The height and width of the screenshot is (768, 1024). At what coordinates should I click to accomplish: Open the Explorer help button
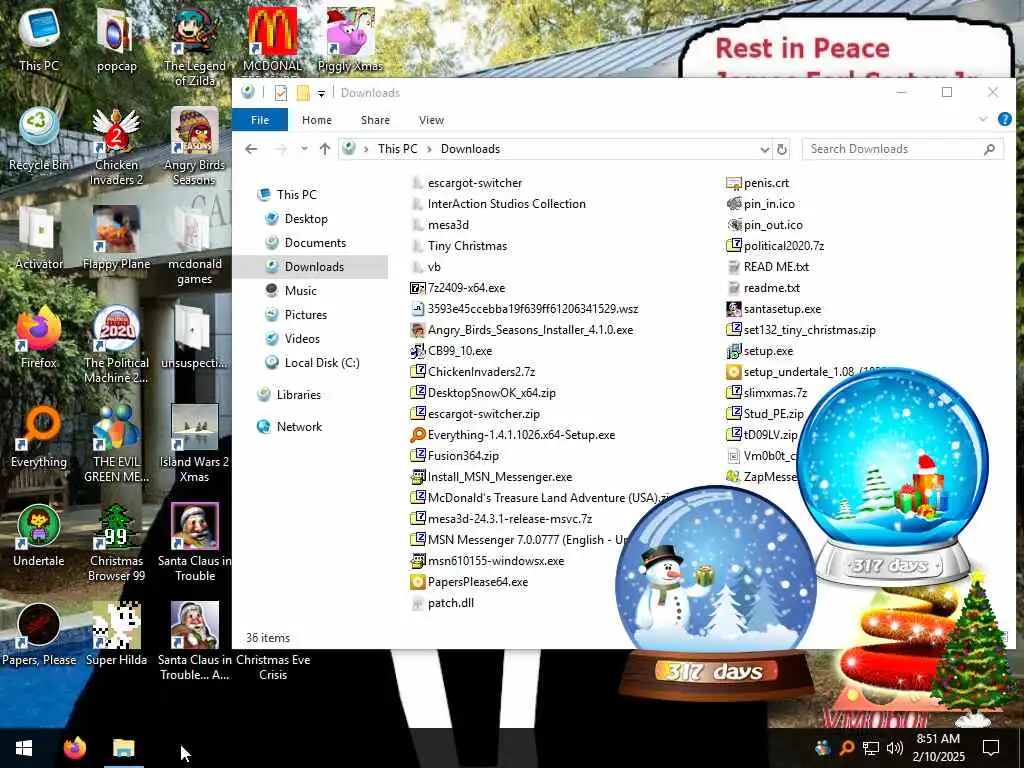[1004, 119]
